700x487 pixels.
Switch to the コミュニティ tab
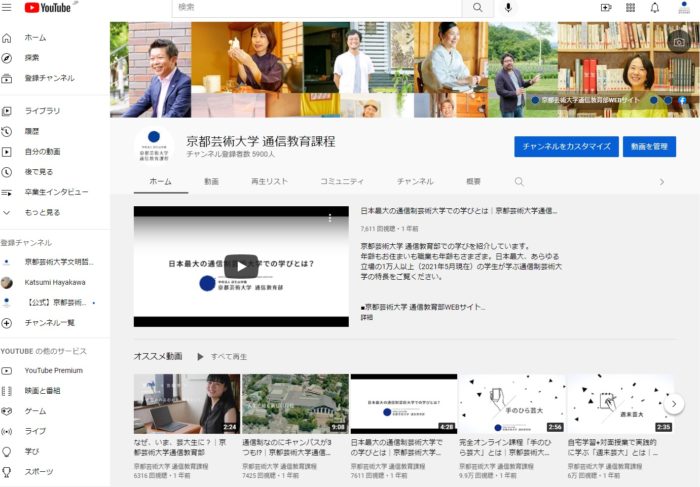(342, 182)
